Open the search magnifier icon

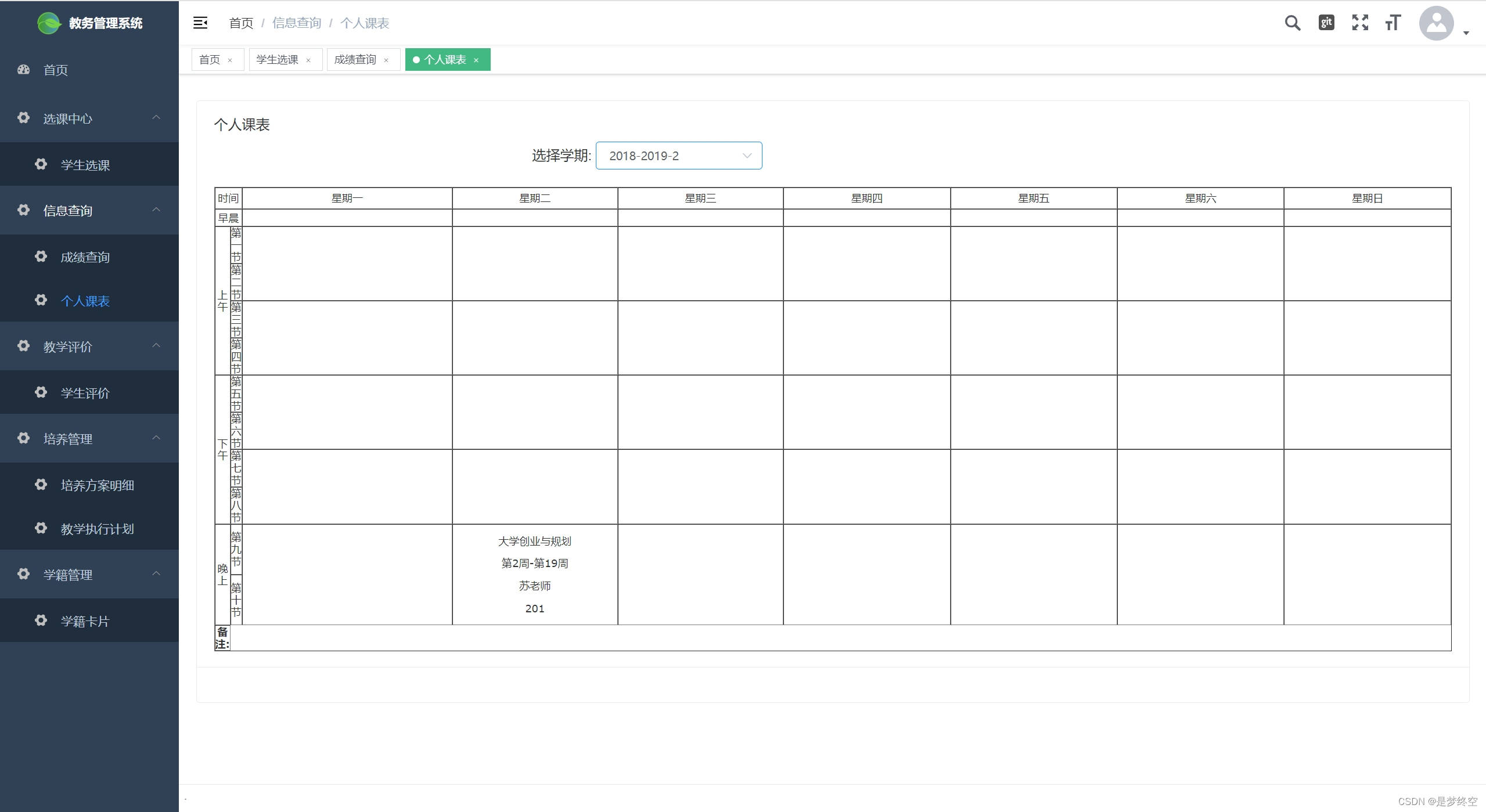[x=1292, y=23]
